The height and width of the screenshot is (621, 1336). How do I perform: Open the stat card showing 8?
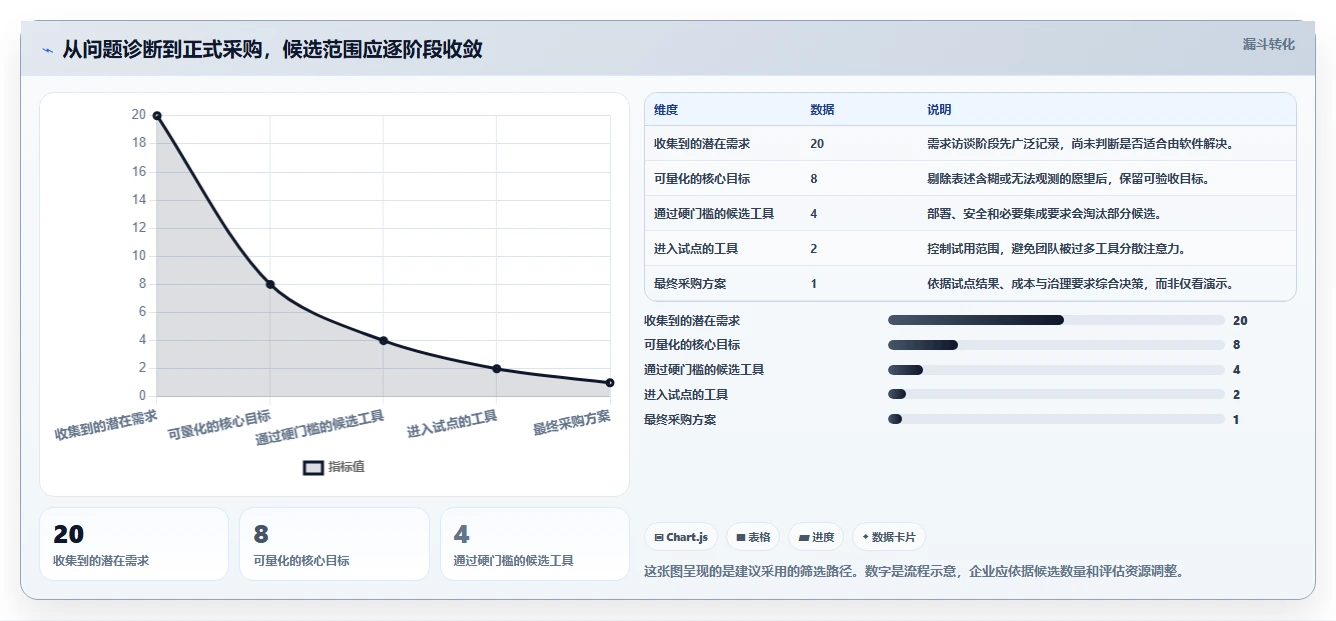(334, 544)
